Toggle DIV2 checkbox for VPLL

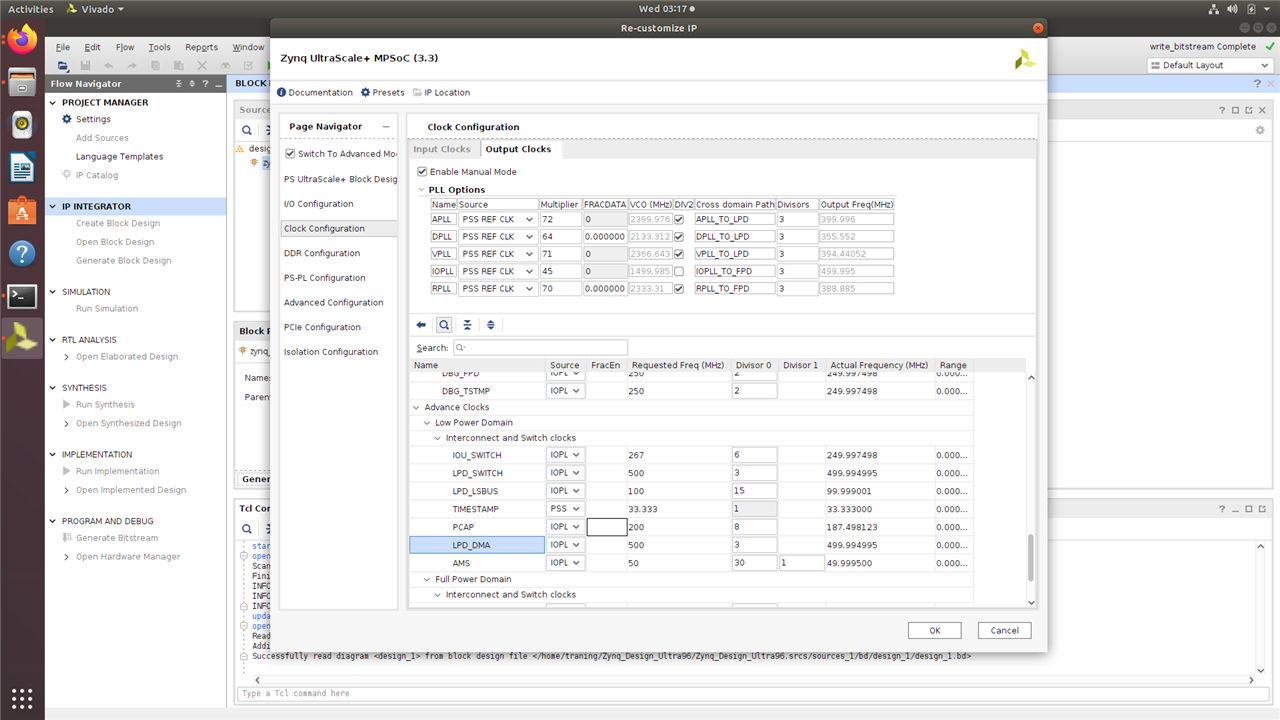(680, 254)
